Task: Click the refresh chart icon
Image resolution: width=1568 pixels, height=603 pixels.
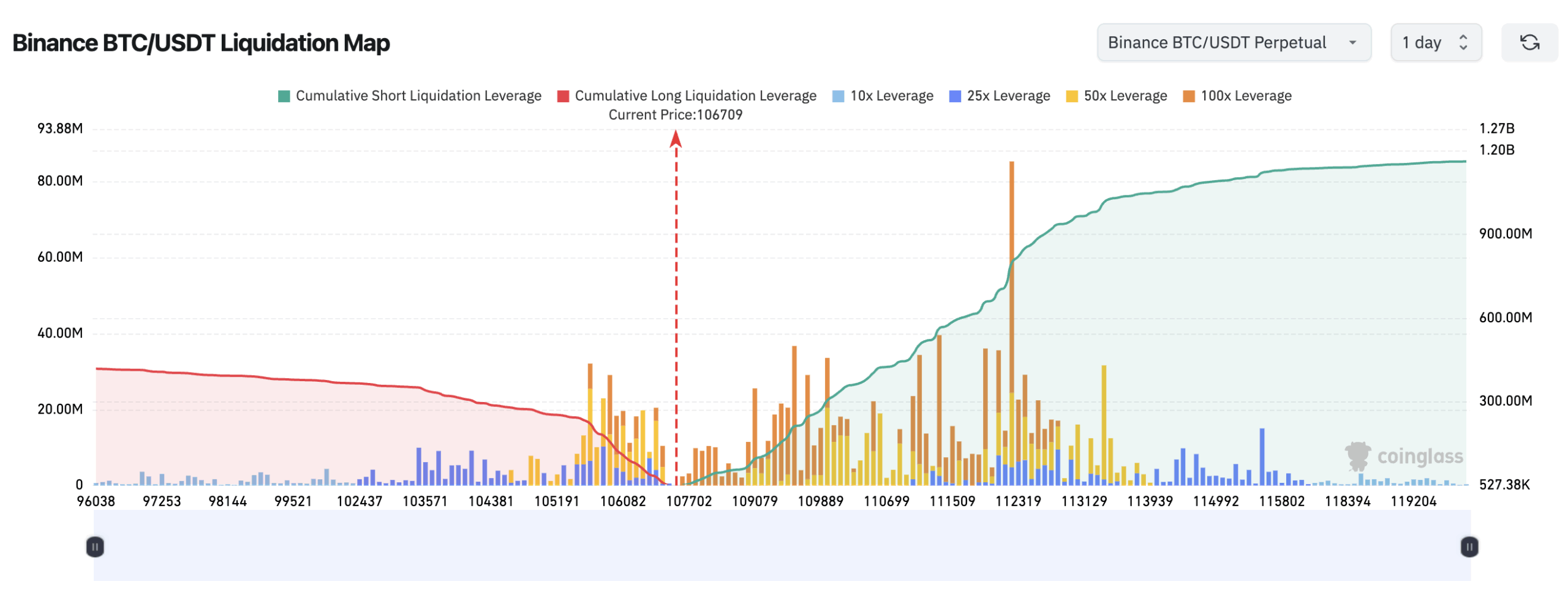Action: 1529,42
